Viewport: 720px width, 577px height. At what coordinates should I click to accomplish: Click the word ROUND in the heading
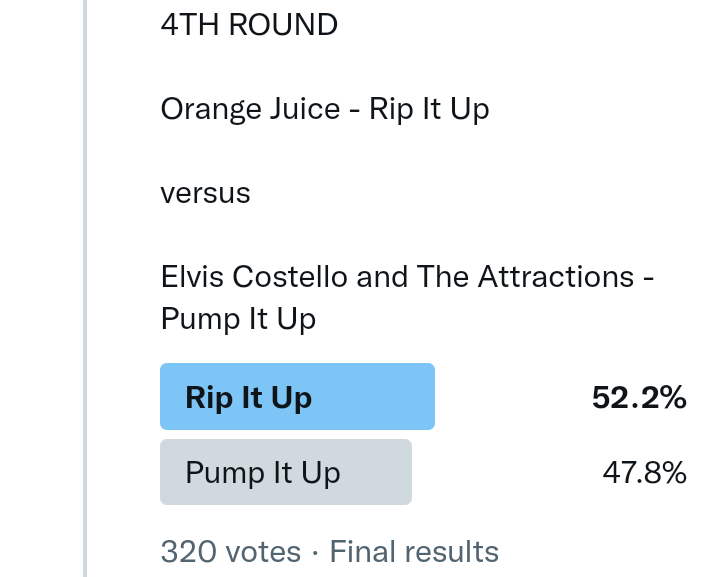point(283,25)
